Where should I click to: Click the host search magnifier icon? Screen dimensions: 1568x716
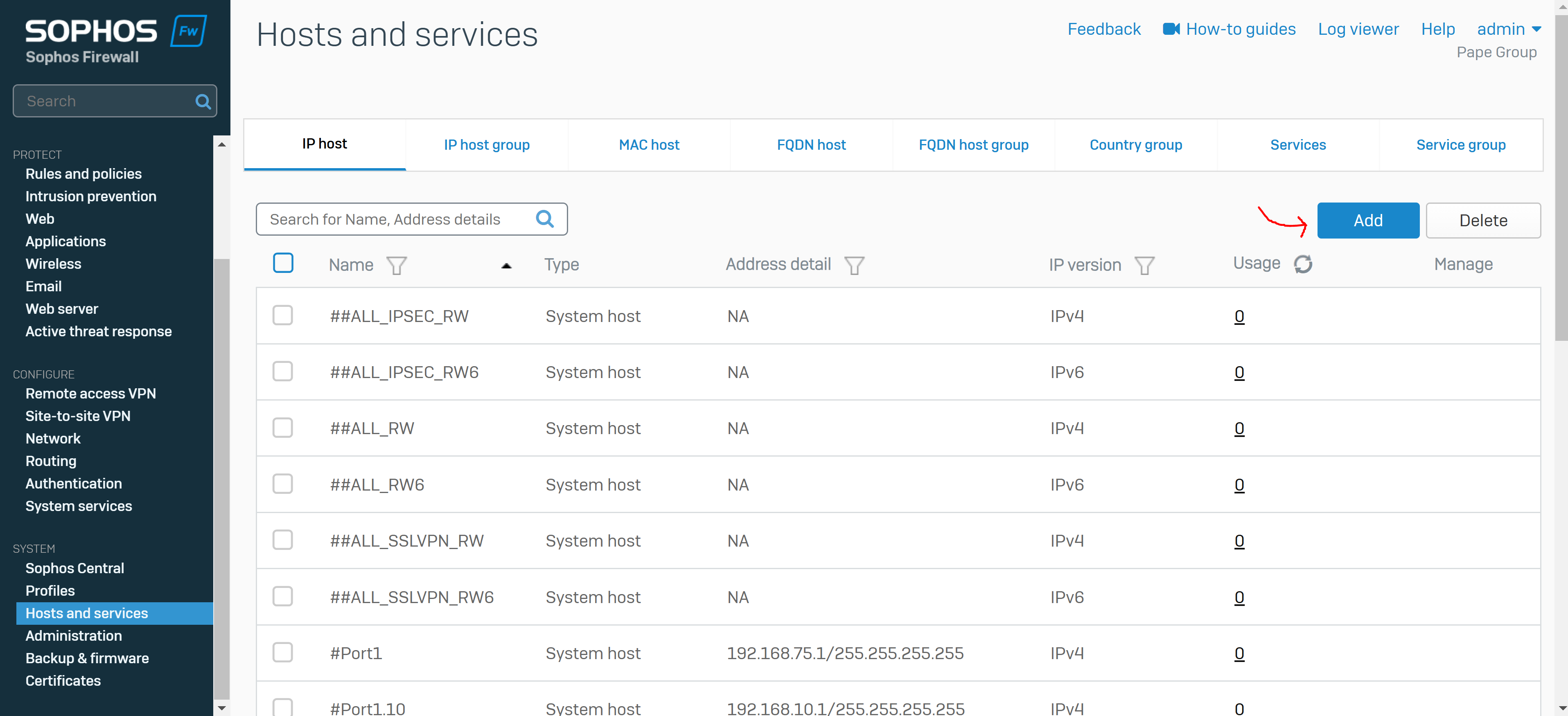(x=545, y=219)
